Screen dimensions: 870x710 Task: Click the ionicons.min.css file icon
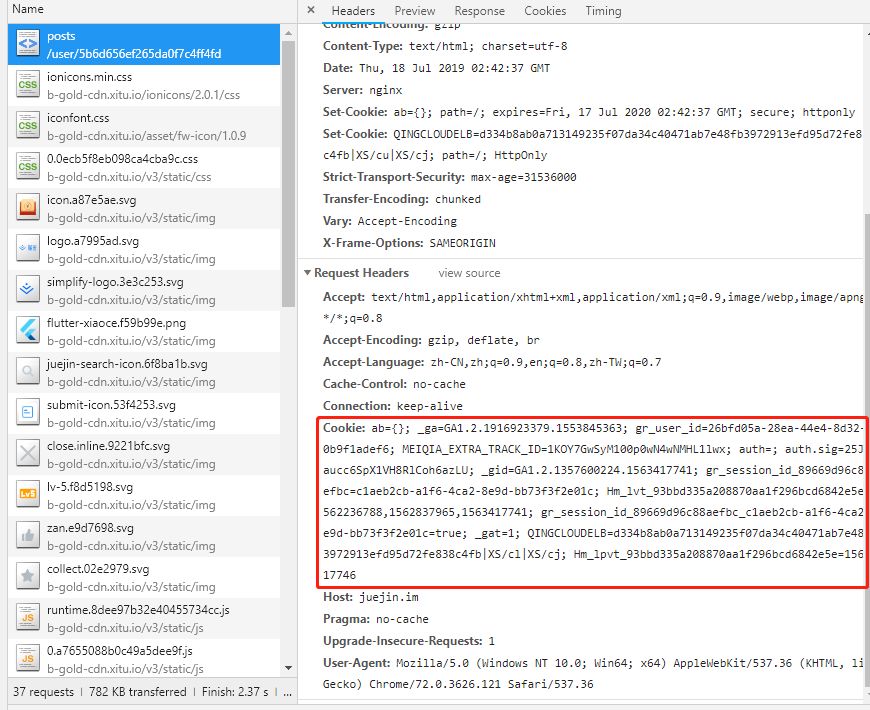pos(28,85)
